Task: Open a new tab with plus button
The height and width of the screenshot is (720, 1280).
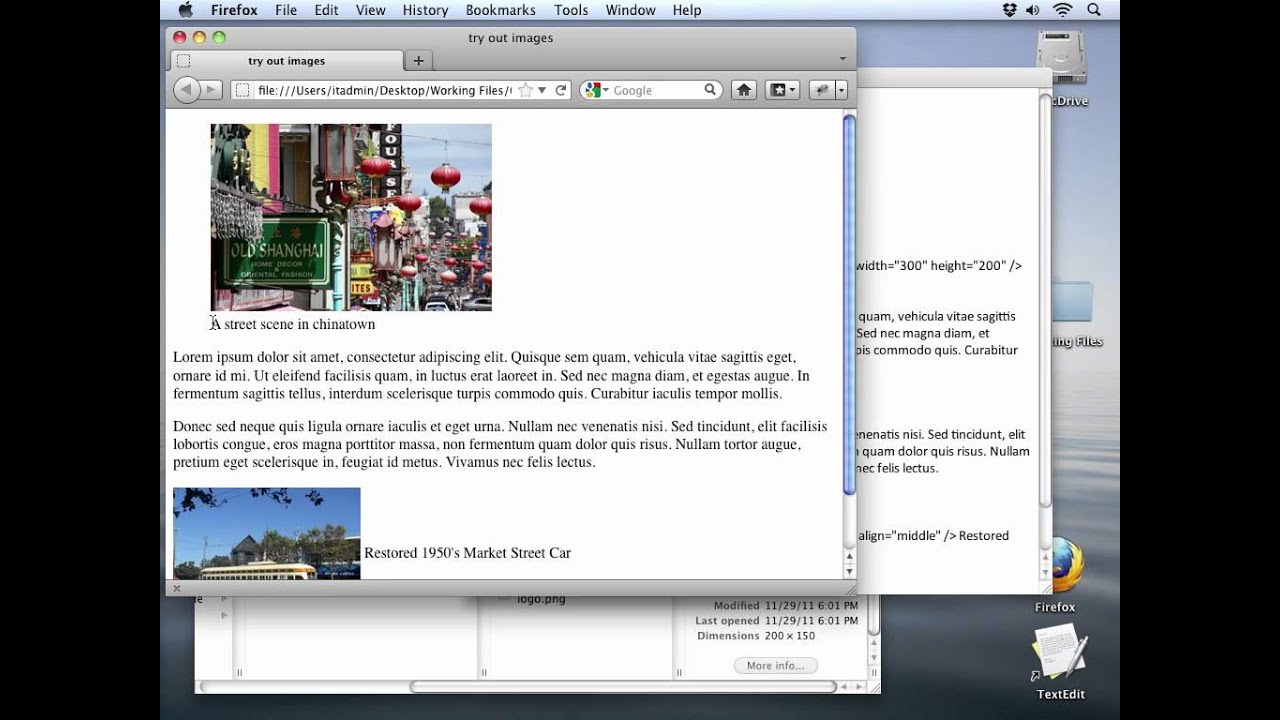Action: [x=418, y=61]
